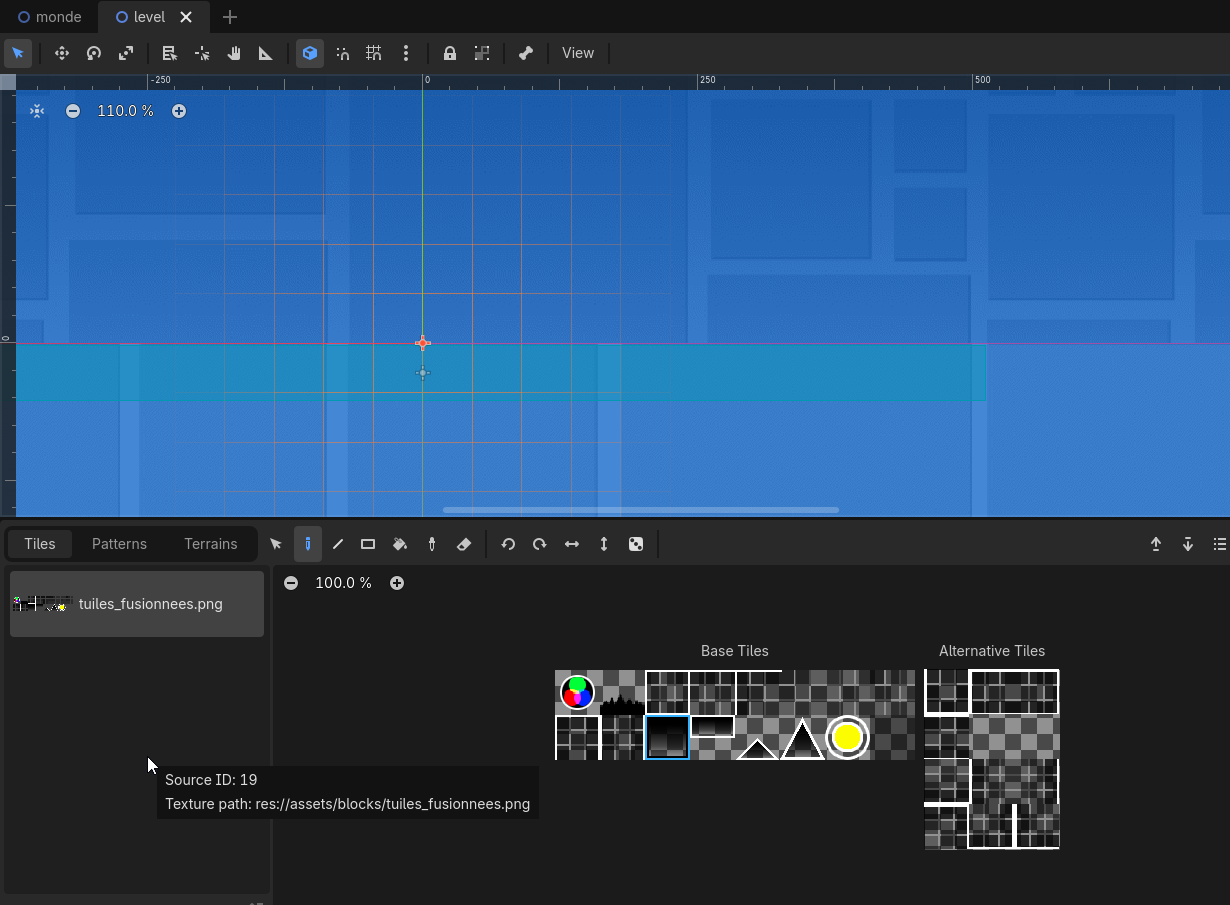The image size is (1230, 905).
Task: Choose the tile selection arrow tool
Action: (x=276, y=544)
